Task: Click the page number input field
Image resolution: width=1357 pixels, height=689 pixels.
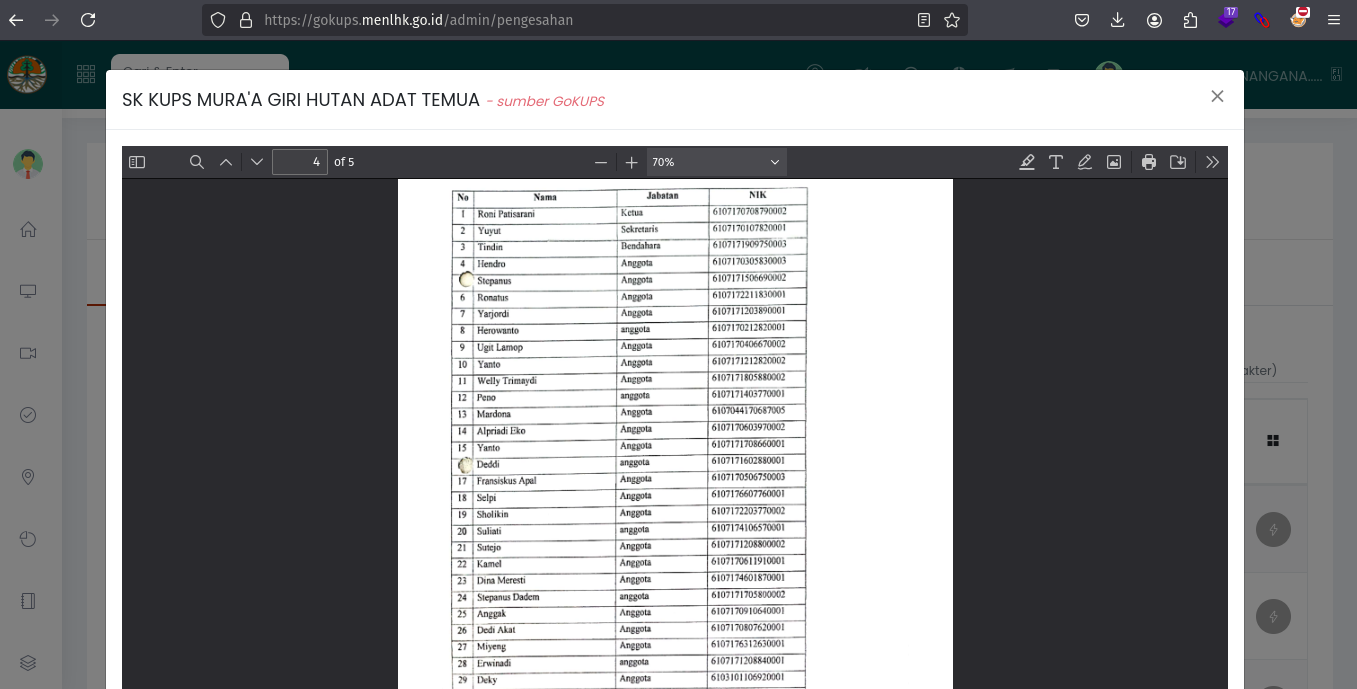Action: pyautogui.click(x=299, y=162)
